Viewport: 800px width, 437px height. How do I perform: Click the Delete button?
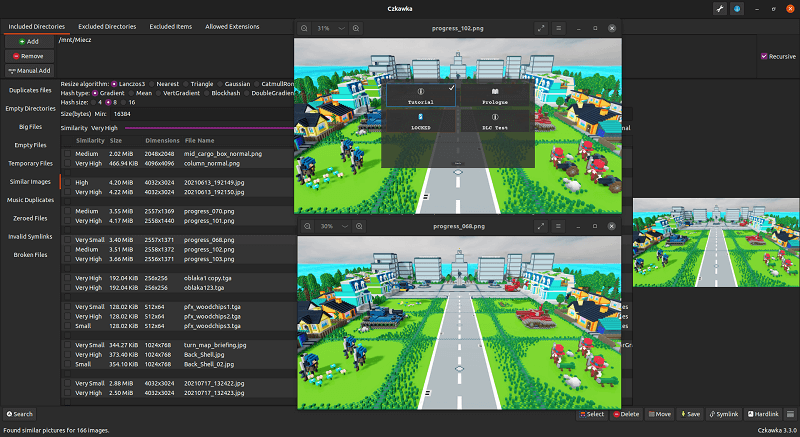click(626, 413)
